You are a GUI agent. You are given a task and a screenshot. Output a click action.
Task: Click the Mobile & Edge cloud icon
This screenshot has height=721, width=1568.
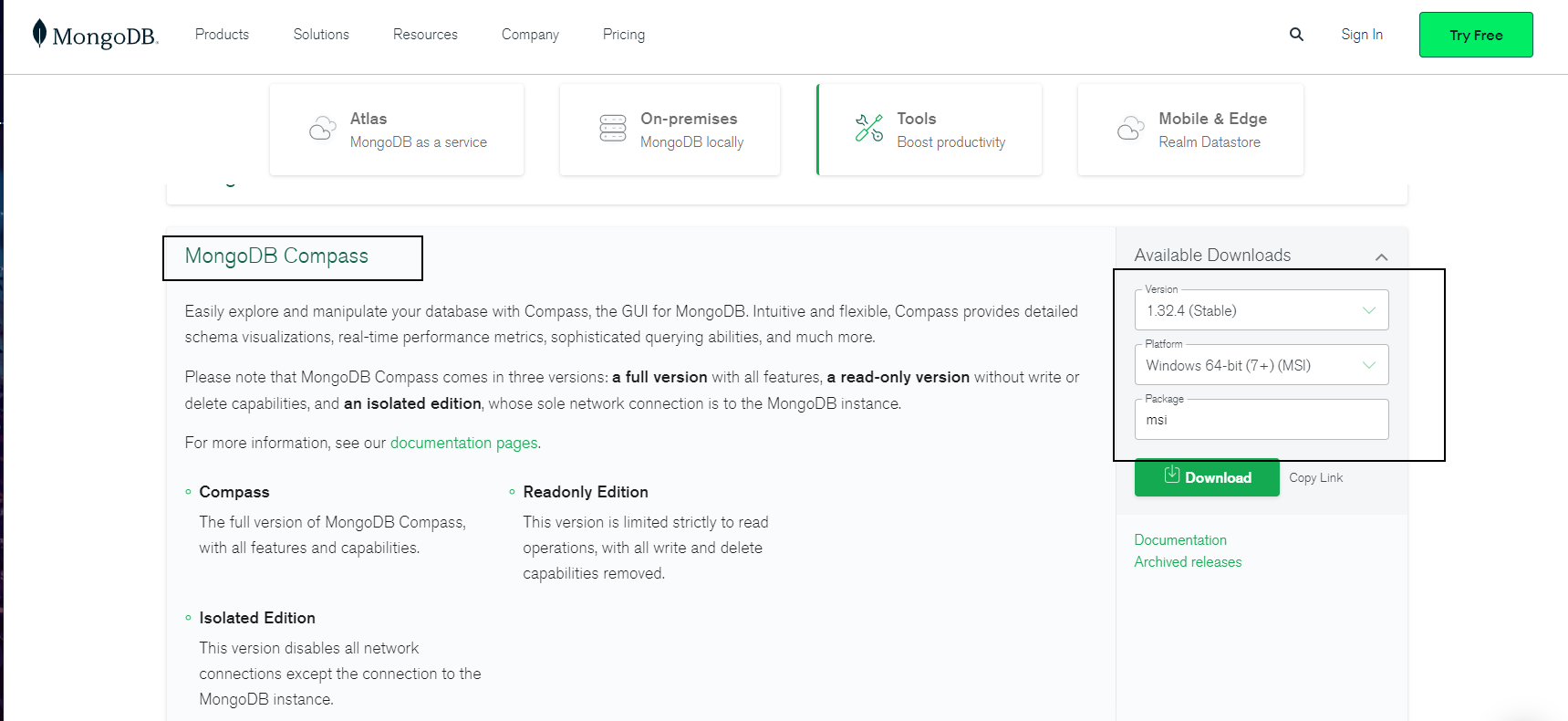1130,129
